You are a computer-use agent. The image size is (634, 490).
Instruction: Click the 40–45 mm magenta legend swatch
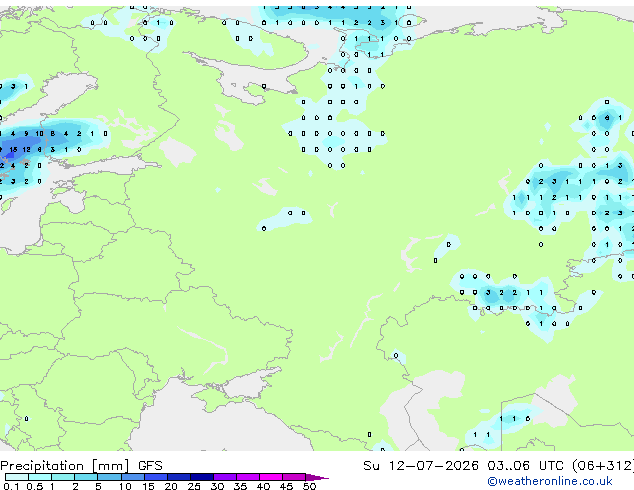[271, 477]
